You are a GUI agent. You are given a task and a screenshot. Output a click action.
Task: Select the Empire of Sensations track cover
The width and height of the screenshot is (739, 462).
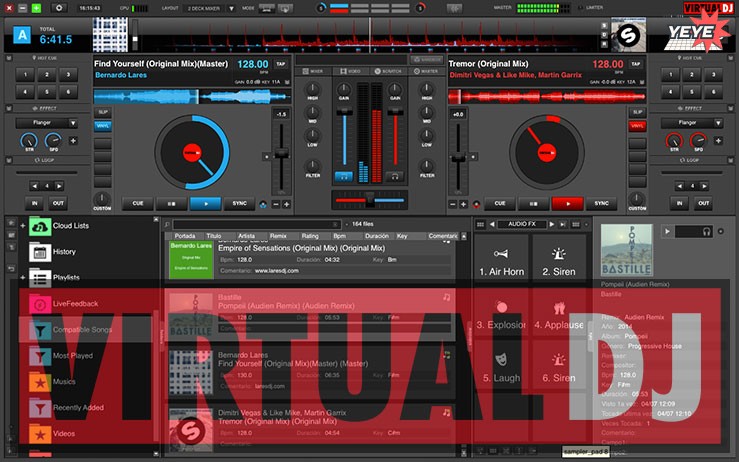pyautogui.click(x=191, y=260)
